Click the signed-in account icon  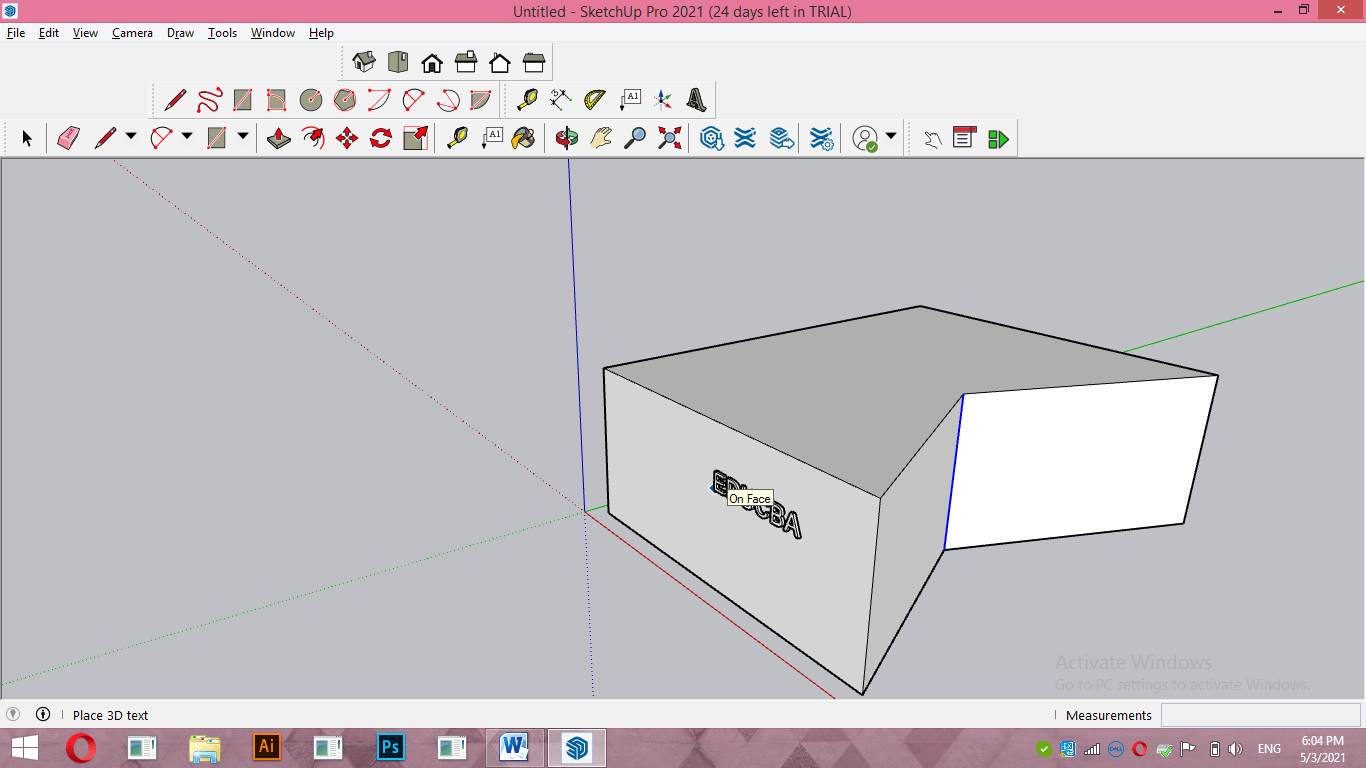pos(865,138)
